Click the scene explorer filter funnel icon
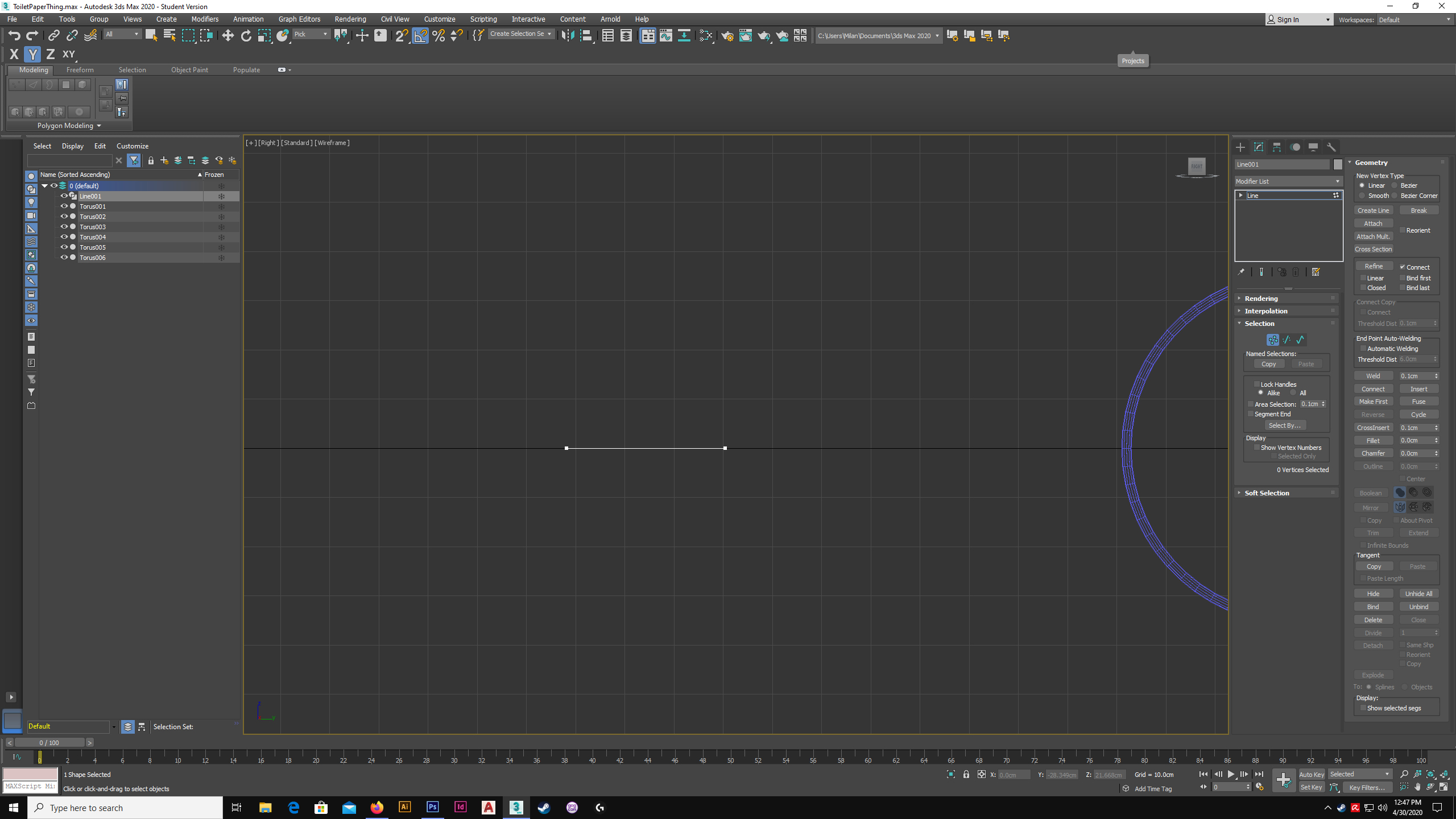 (x=134, y=160)
